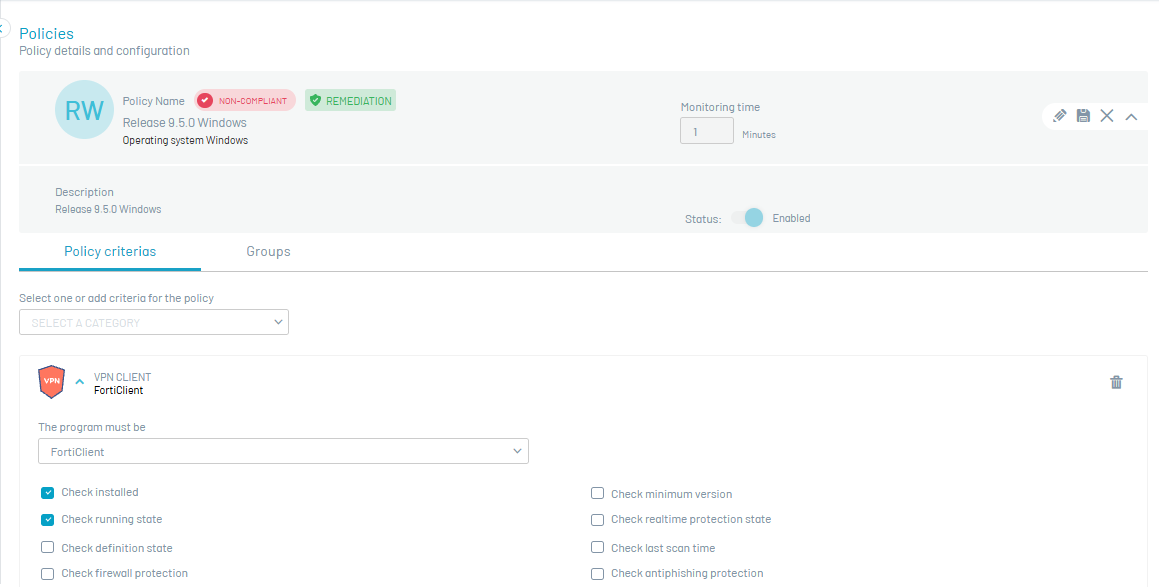
Task: Cancel editing with the X icon
Action: (x=1107, y=116)
